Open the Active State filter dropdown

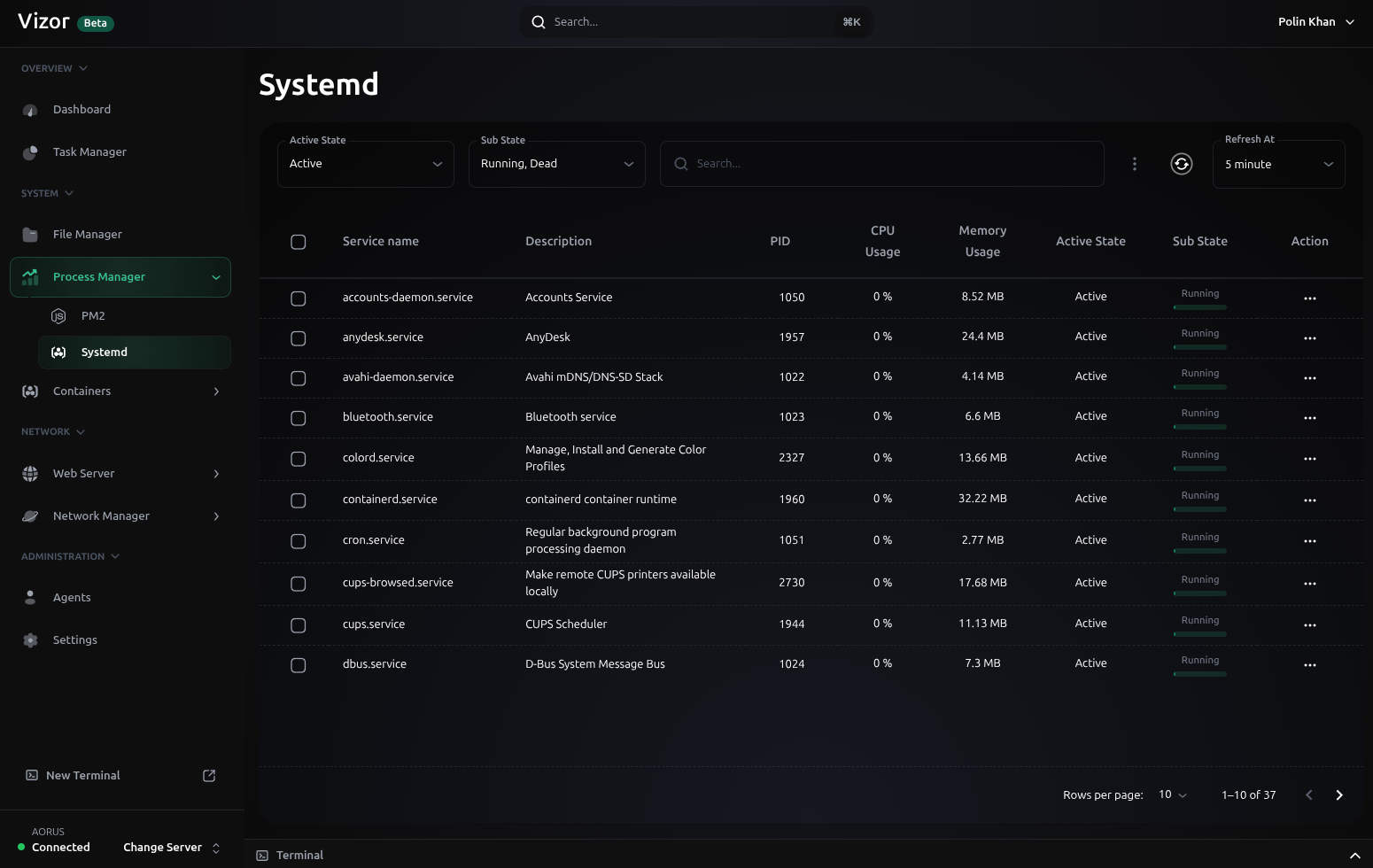(366, 164)
